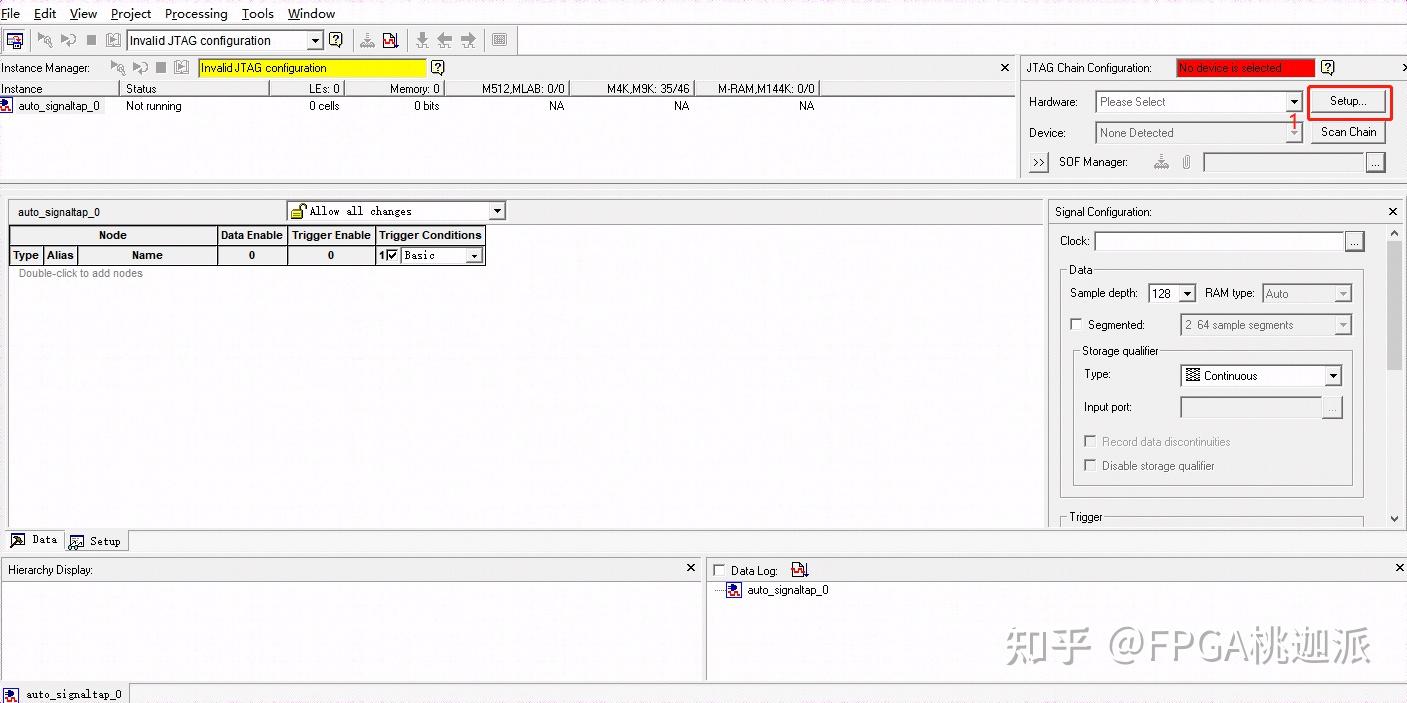Click auto_signaltap_0 instance icon in Instance list

(x=7, y=106)
